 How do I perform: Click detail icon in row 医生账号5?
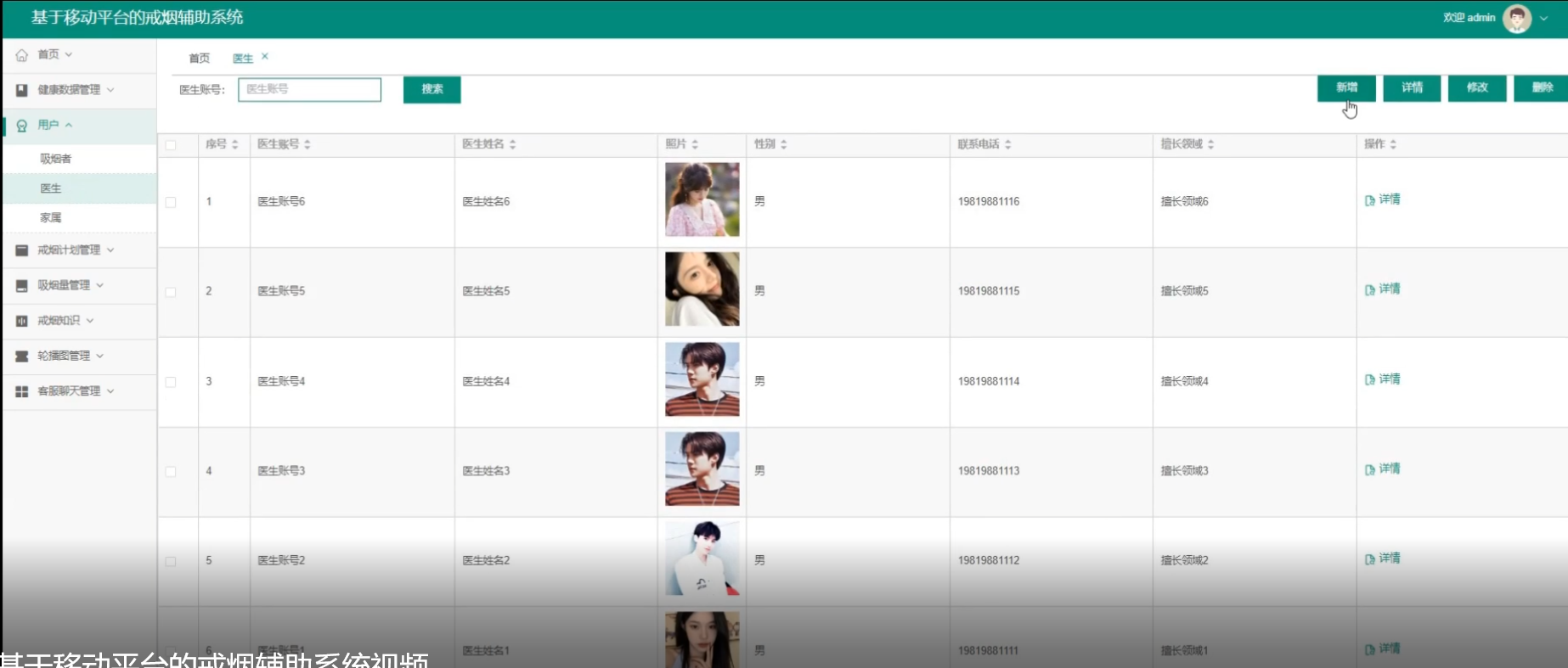[x=1370, y=289]
